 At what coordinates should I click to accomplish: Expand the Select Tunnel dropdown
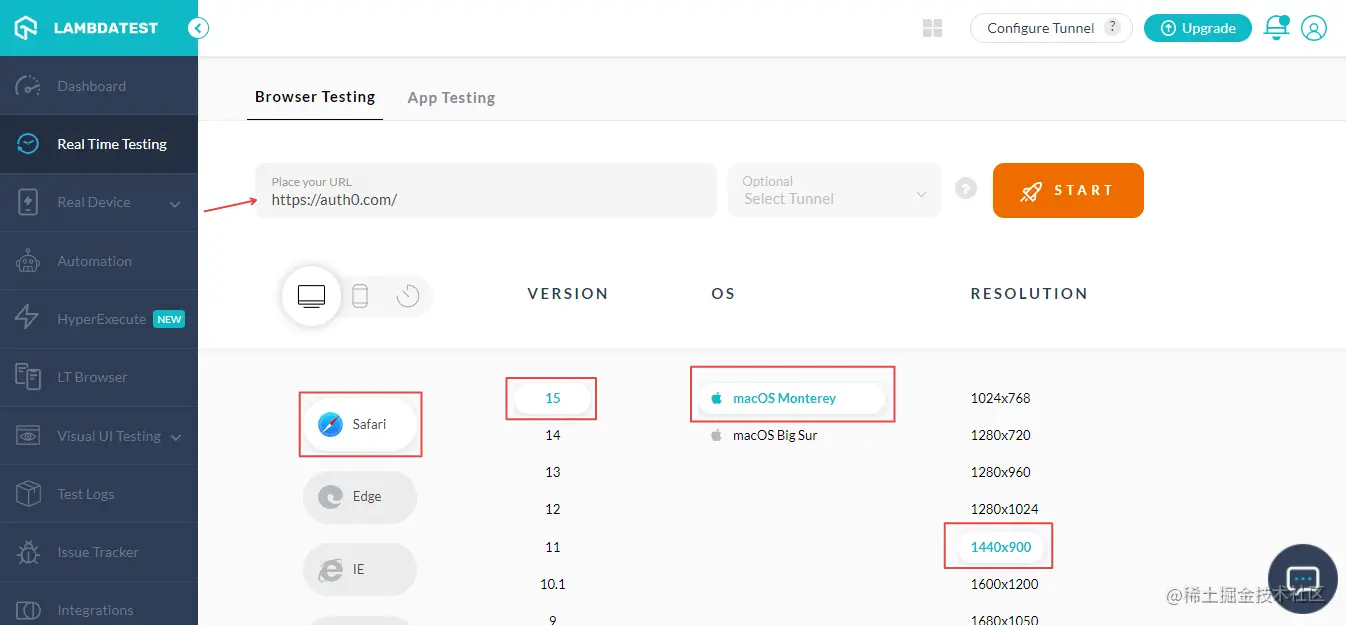coord(834,190)
